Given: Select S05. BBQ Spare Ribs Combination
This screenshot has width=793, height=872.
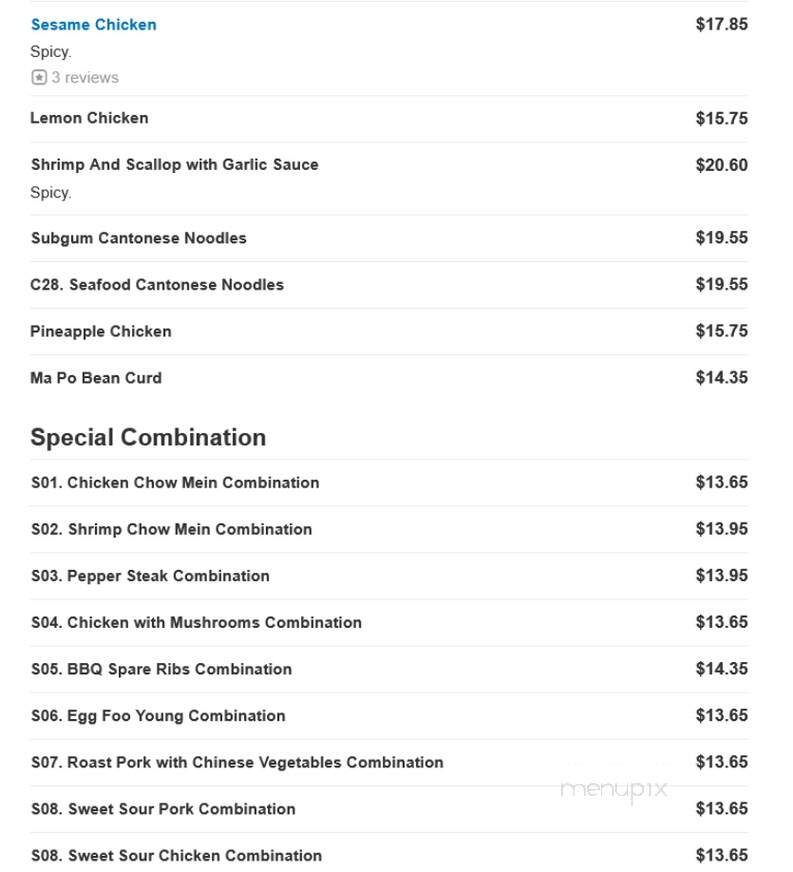Looking at the screenshot, I should [161, 669].
